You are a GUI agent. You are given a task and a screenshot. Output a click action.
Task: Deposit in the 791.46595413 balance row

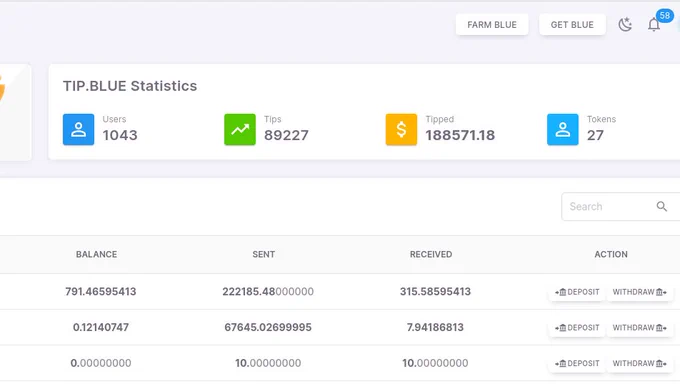pos(577,292)
